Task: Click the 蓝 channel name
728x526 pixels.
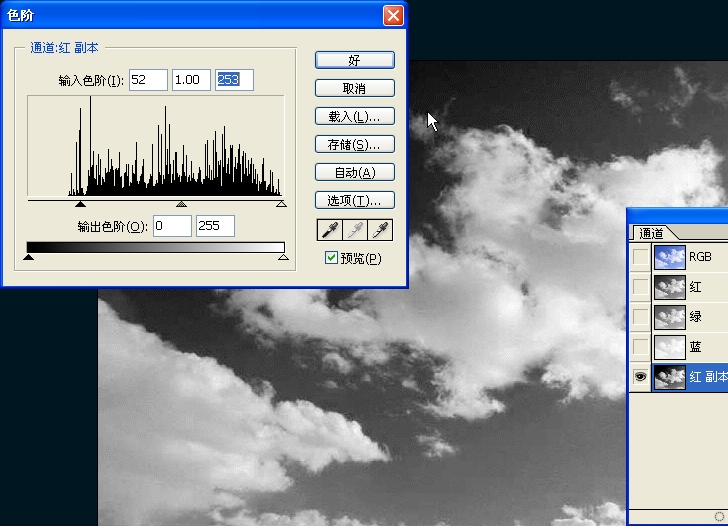Action: click(x=695, y=346)
